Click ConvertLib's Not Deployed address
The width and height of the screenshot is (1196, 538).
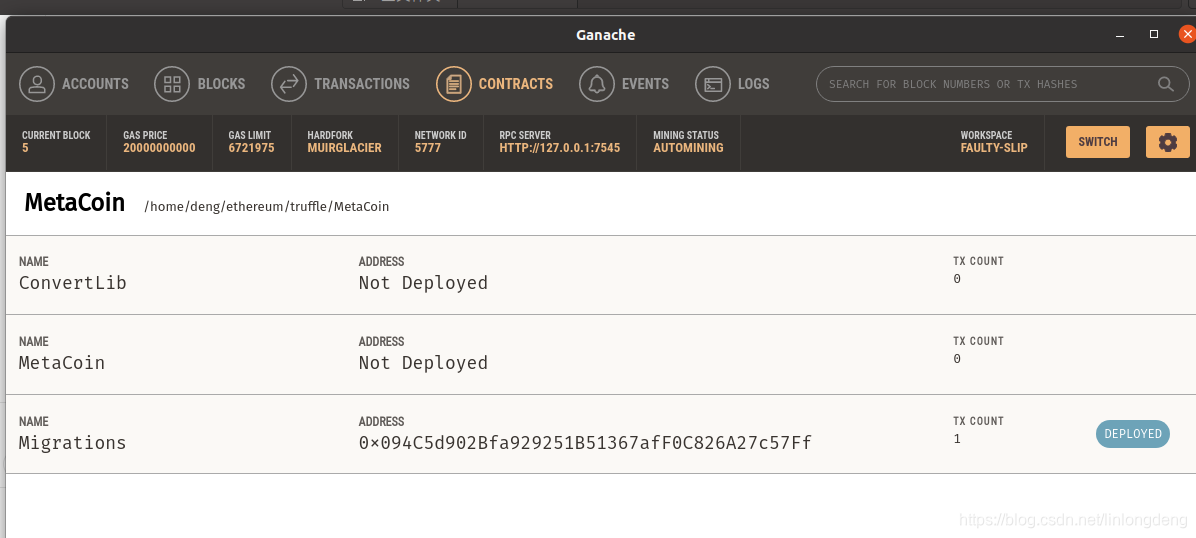pos(423,282)
